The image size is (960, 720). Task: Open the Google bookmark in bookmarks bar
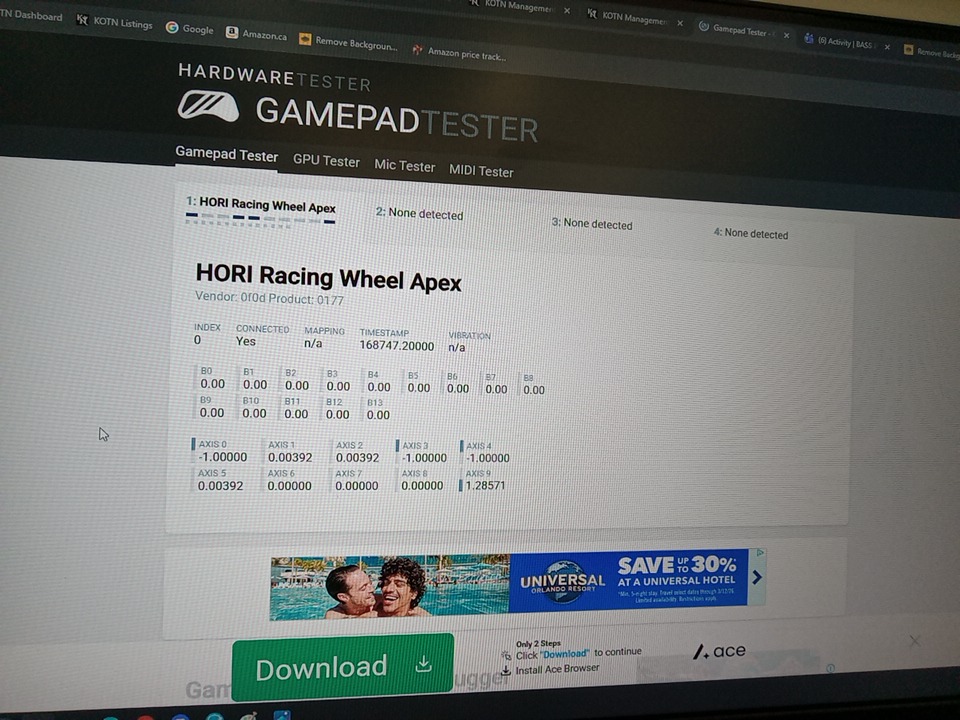189,29
